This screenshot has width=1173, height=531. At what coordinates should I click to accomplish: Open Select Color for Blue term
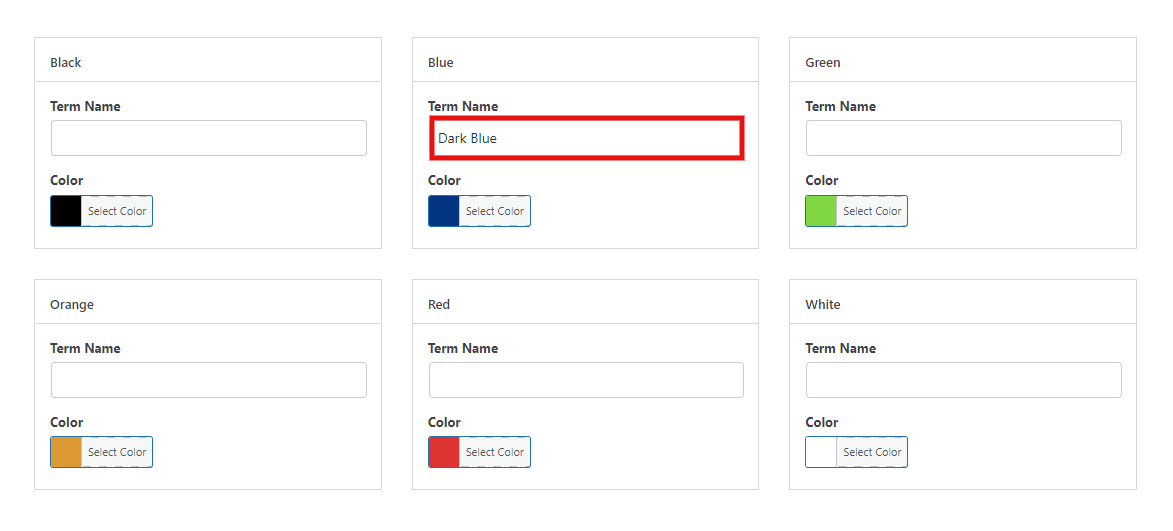[494, 211]
